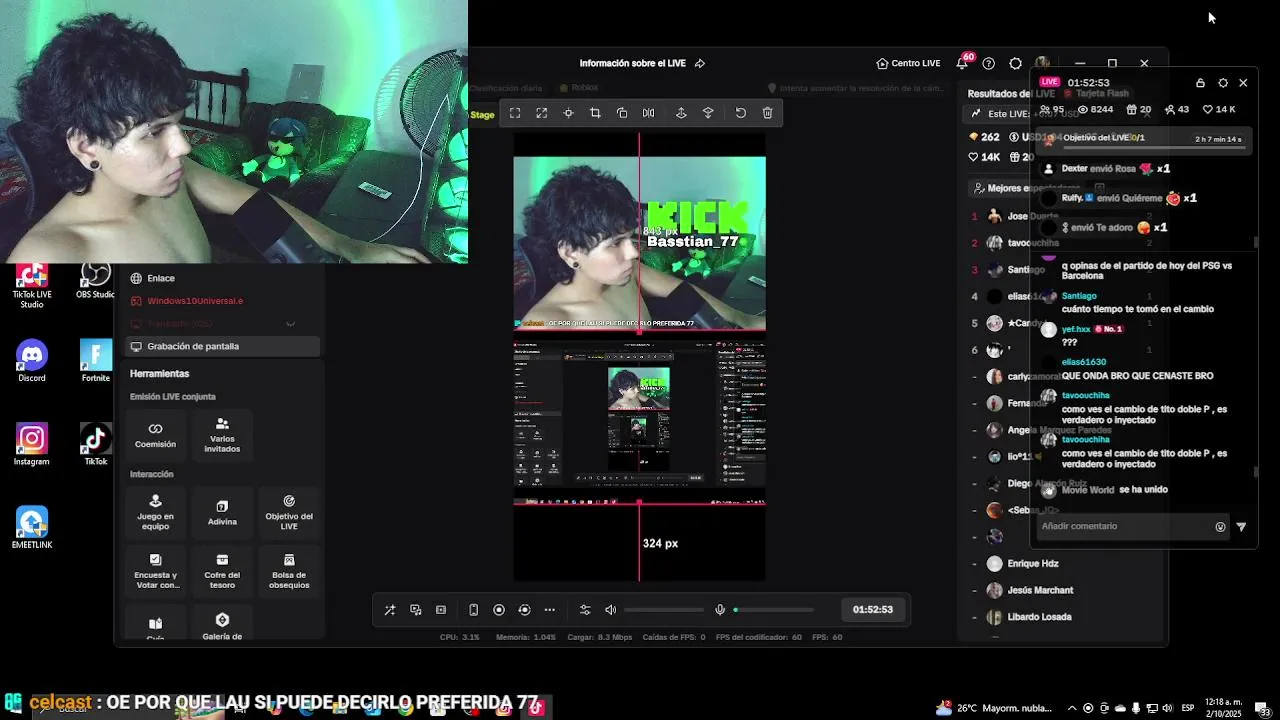Viewport: 1280px width, 720px height.
Task: Open Varios invitados tool
Action: [222, 435]
